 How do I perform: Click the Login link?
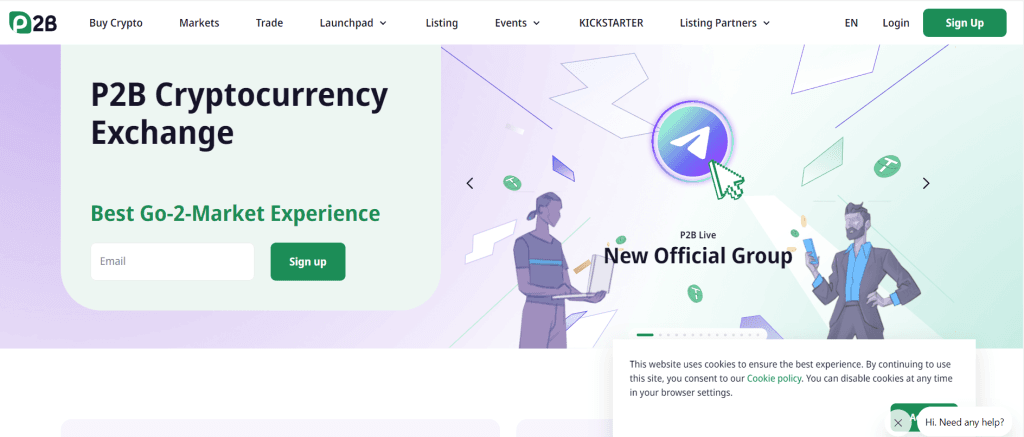click(895, 23)
